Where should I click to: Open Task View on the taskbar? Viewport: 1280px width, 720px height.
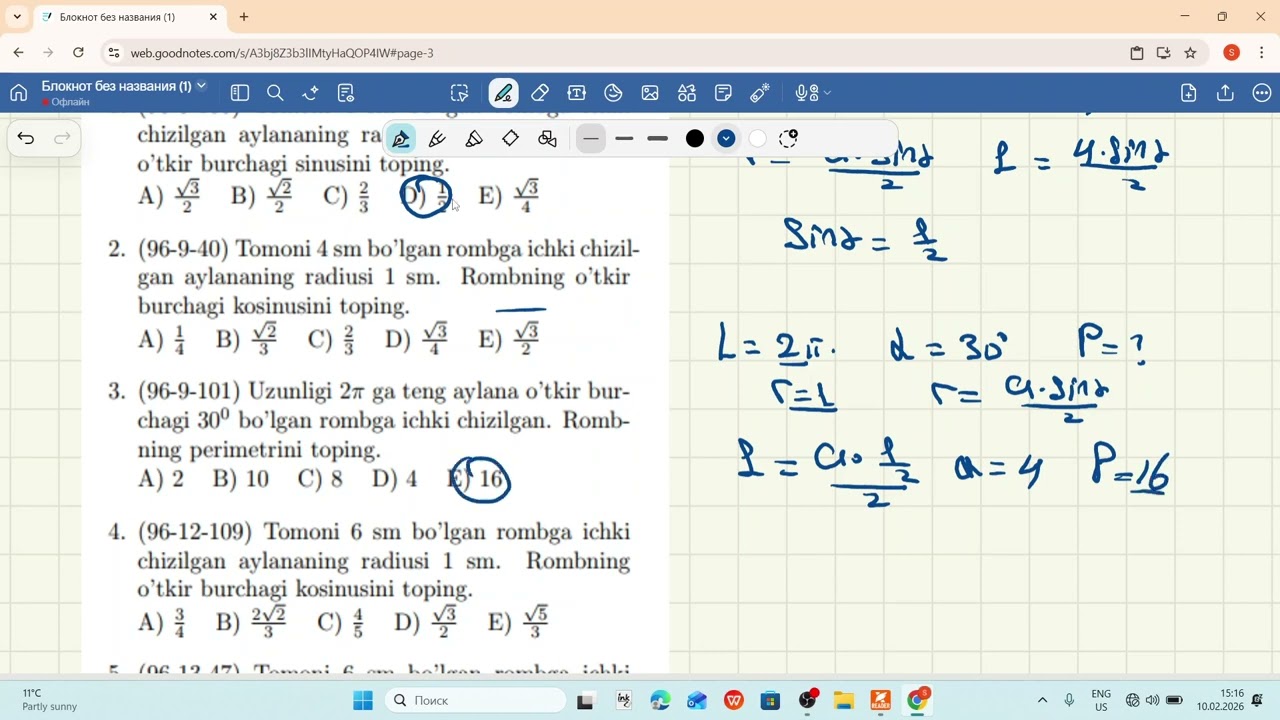click(x=586, y=700)
